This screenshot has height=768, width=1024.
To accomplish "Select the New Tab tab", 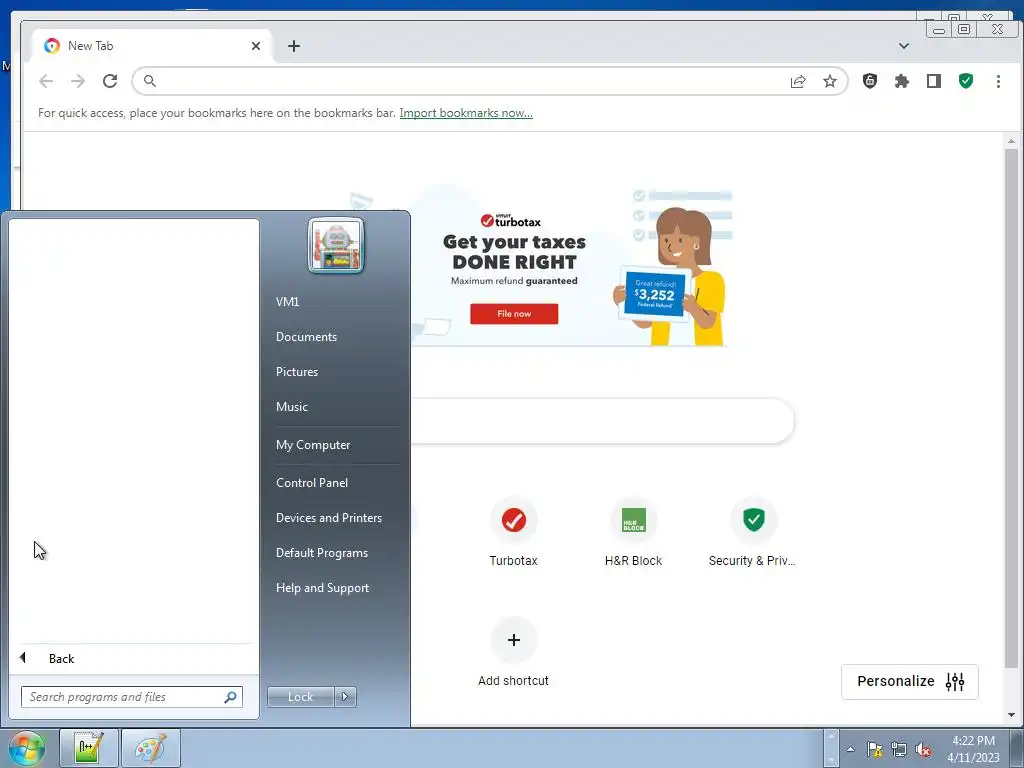I will pos(150,46).
